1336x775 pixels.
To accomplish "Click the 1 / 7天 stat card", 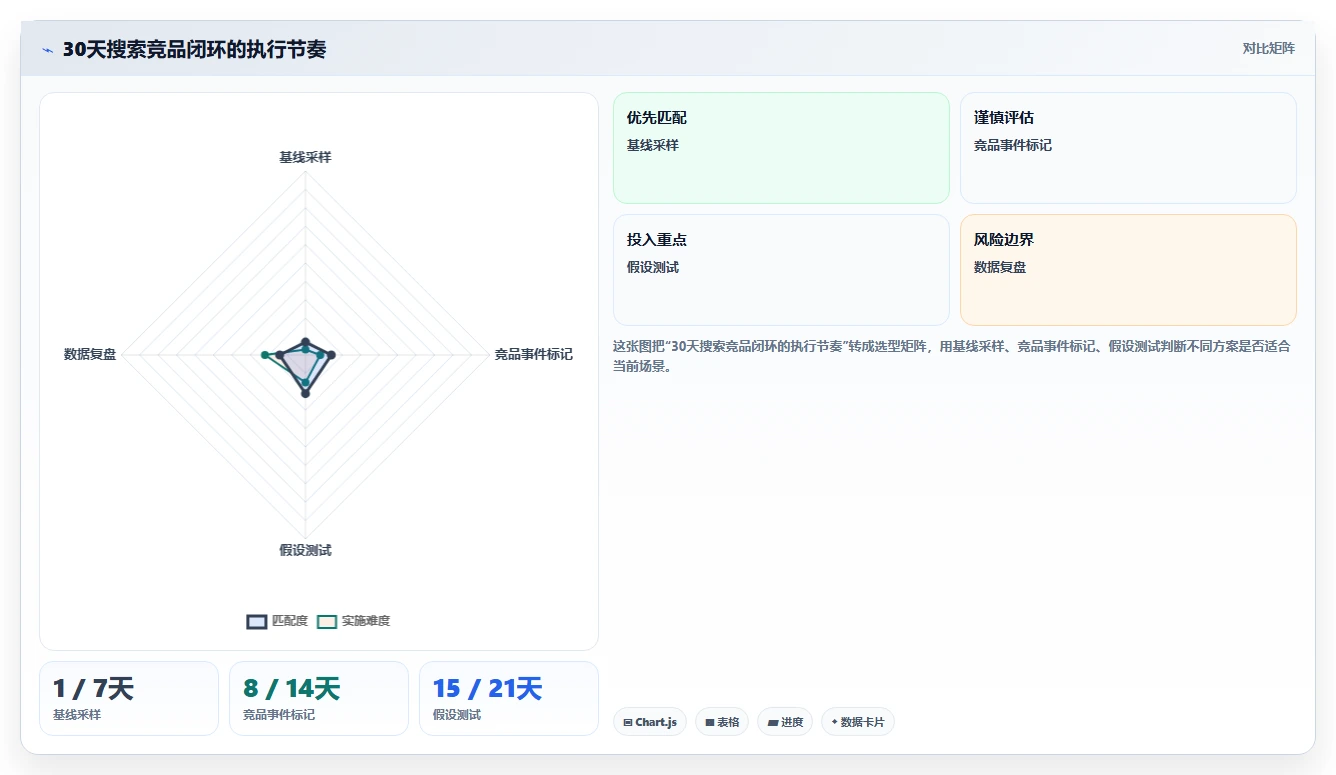I will [129, 698].
